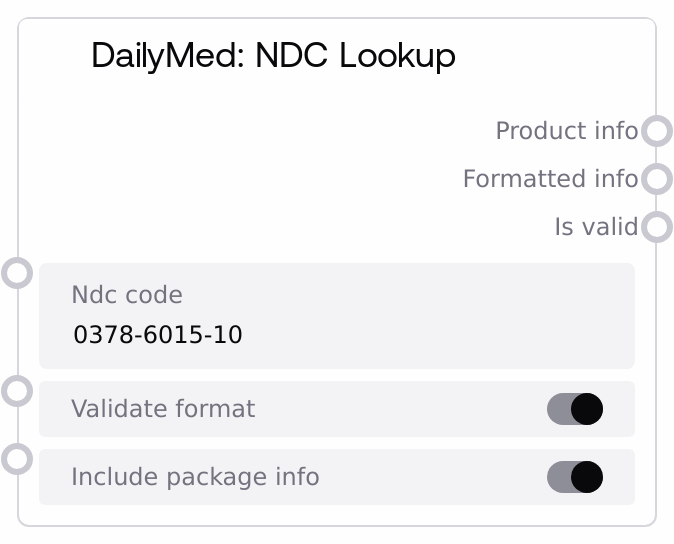The height and width of the screenshot is (544, 674).
Task: Click the Include package info input port
Action: pos(17,458)
